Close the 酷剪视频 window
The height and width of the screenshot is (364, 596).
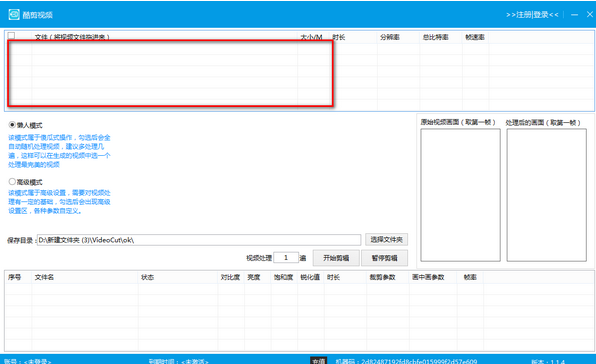(x=590, y=14)
